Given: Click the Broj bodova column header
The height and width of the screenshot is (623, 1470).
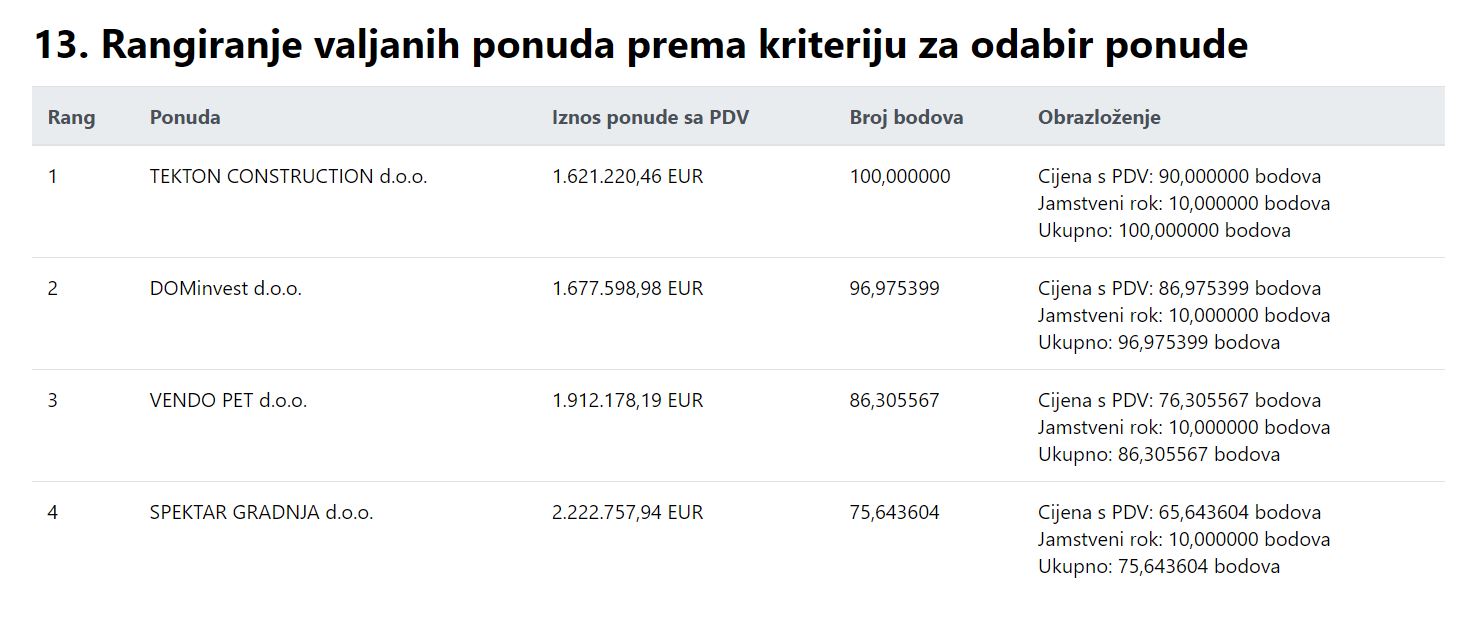Looking at the screenshot, I should pos(906,117).
